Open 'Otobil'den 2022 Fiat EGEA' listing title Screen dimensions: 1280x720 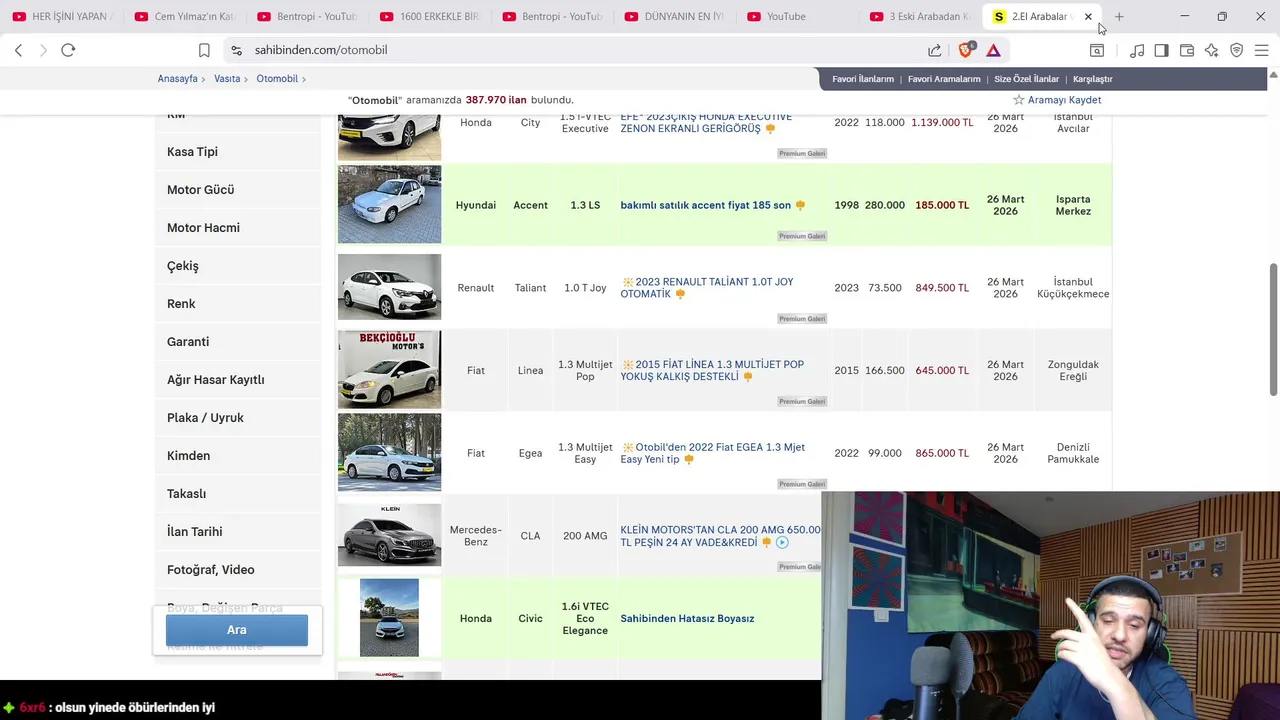pyautogui.click(x=712, y=454)
